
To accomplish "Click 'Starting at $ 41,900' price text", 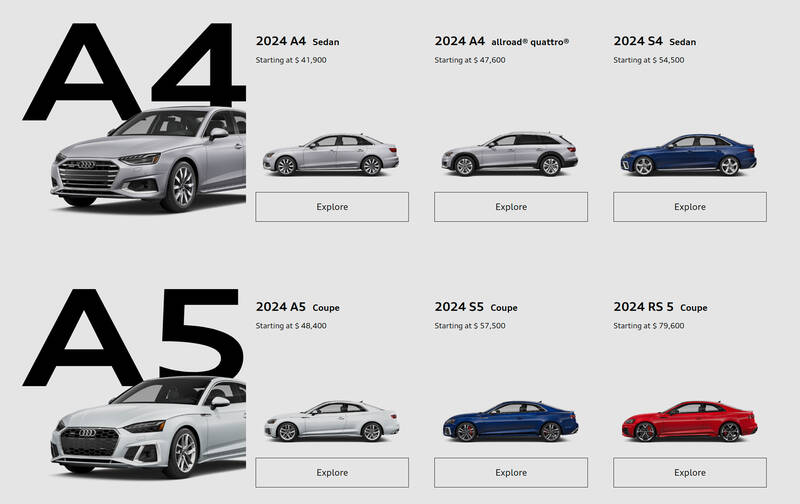I will pyautogui.click(x=291, y=60).
